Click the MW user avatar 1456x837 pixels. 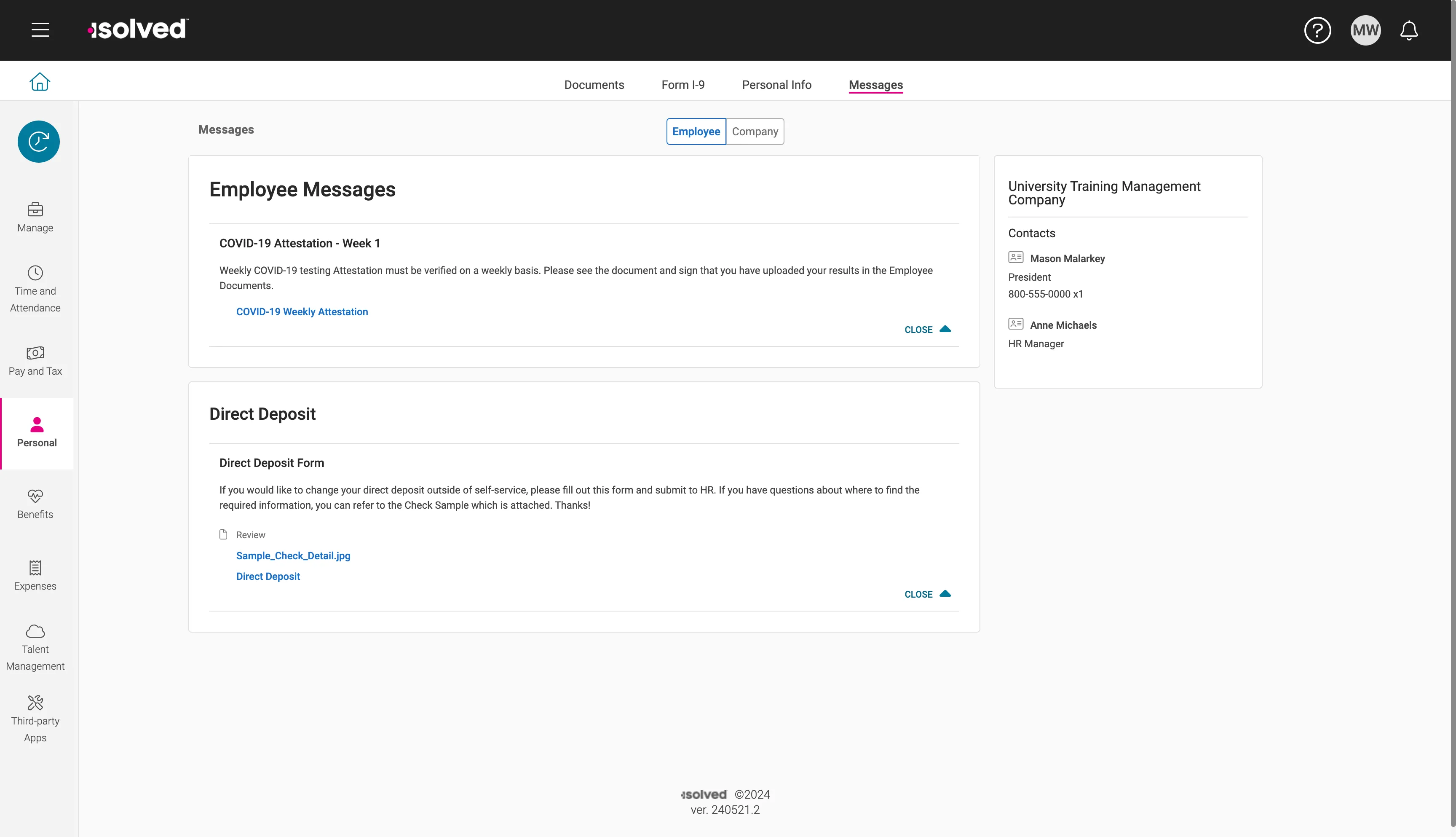tap(1365, 30)
